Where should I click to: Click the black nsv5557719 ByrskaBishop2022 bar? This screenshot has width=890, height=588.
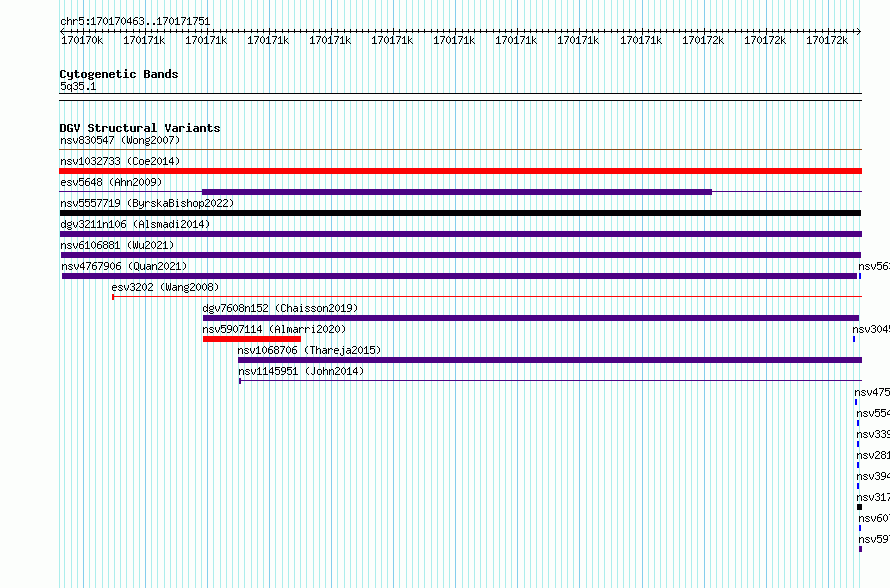tap(460, 213)
